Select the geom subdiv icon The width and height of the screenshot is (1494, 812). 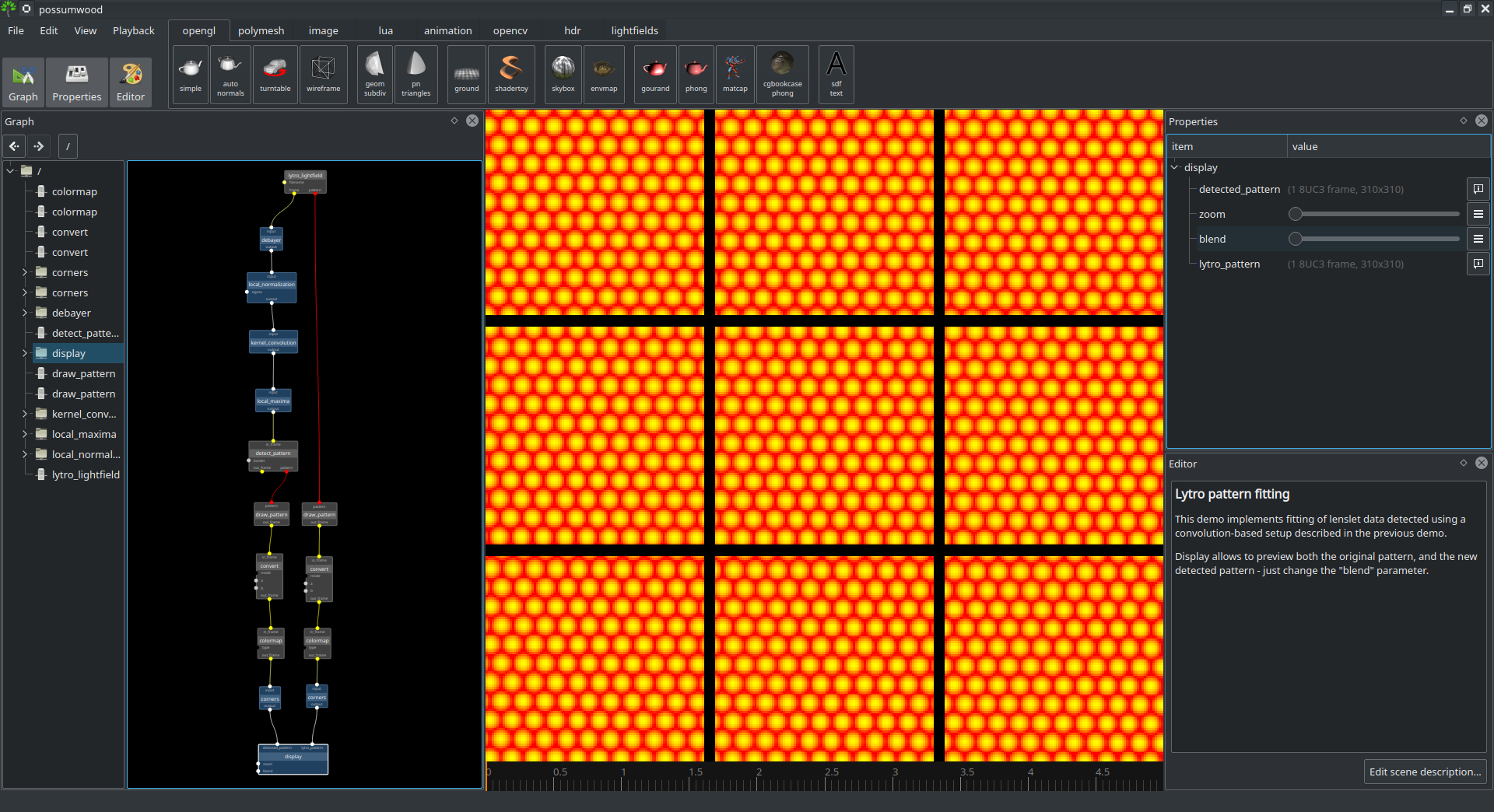point(375,75)
